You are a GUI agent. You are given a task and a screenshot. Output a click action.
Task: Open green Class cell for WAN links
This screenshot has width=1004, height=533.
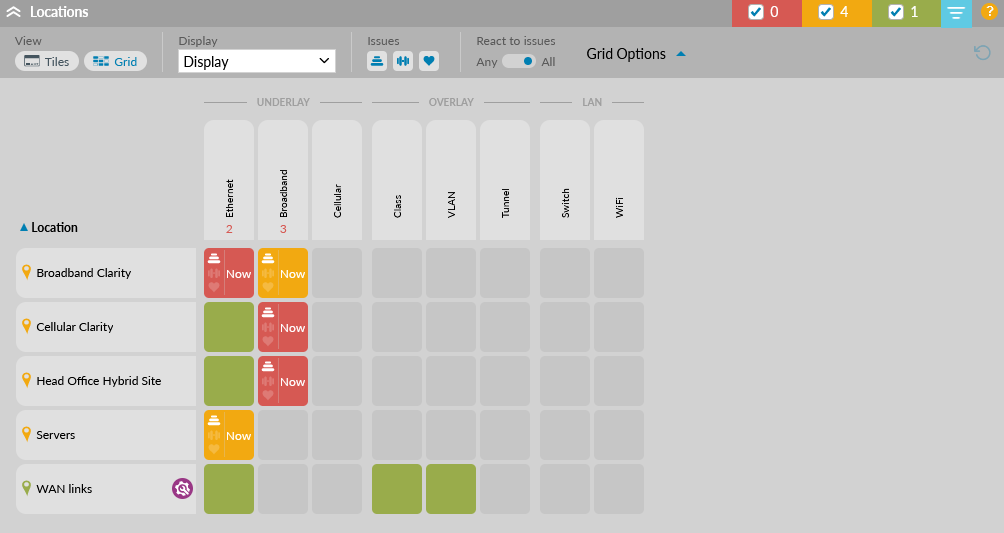[397, 489]
